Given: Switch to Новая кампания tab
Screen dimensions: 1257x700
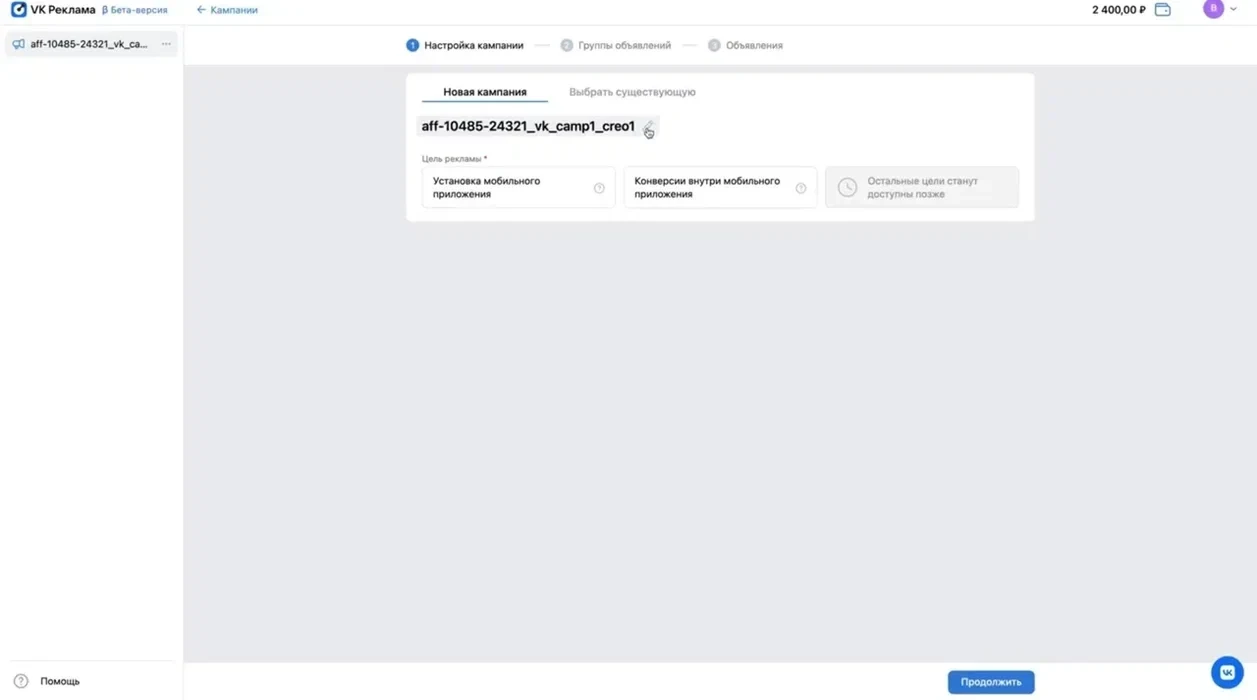Looking at the screenshot, I should tap(485, 92).
